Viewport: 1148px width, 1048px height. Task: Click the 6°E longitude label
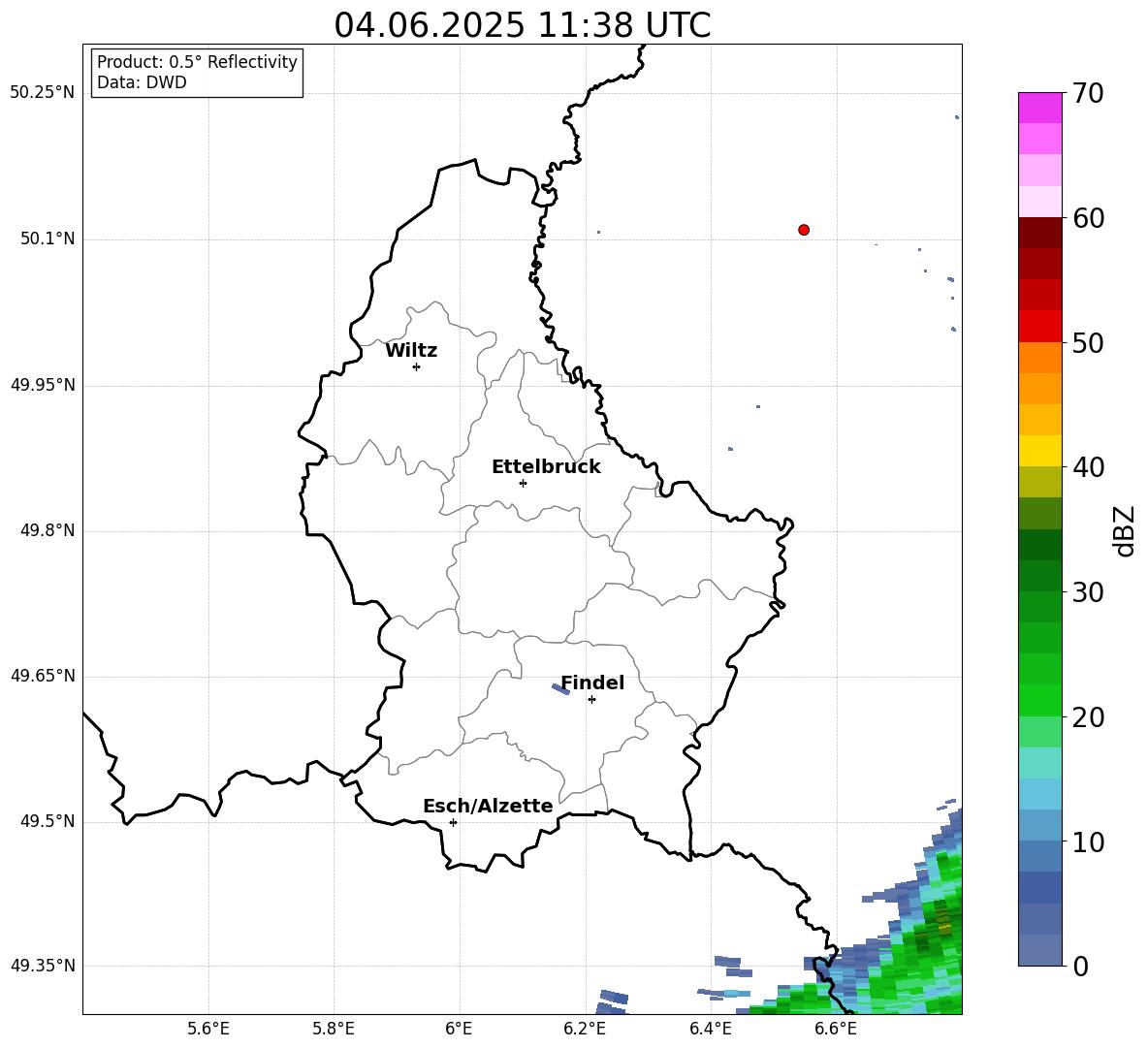coord(459,1029)
